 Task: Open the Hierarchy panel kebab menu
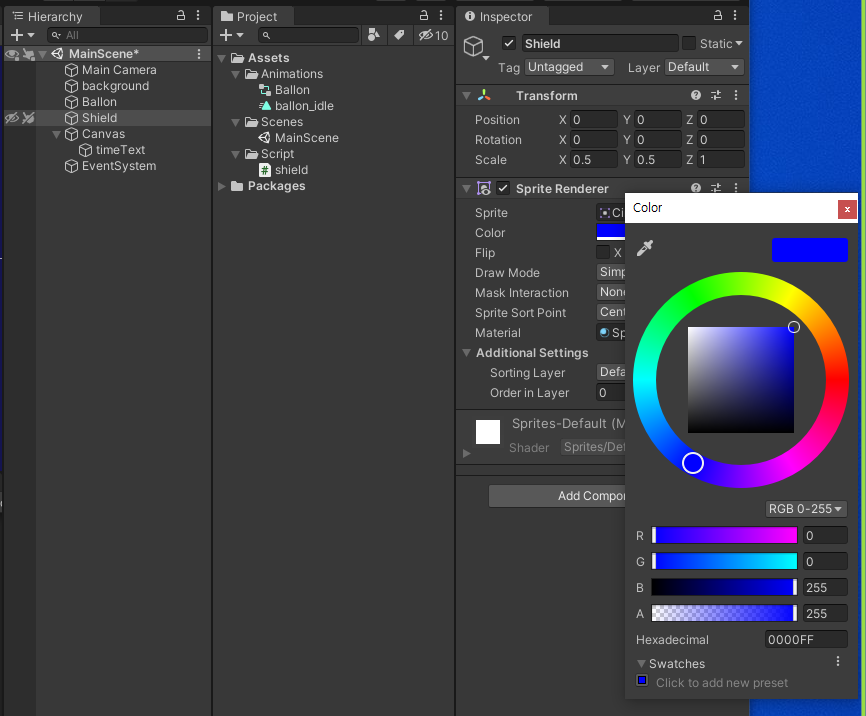pyautogui.click(x=198, y=15)
